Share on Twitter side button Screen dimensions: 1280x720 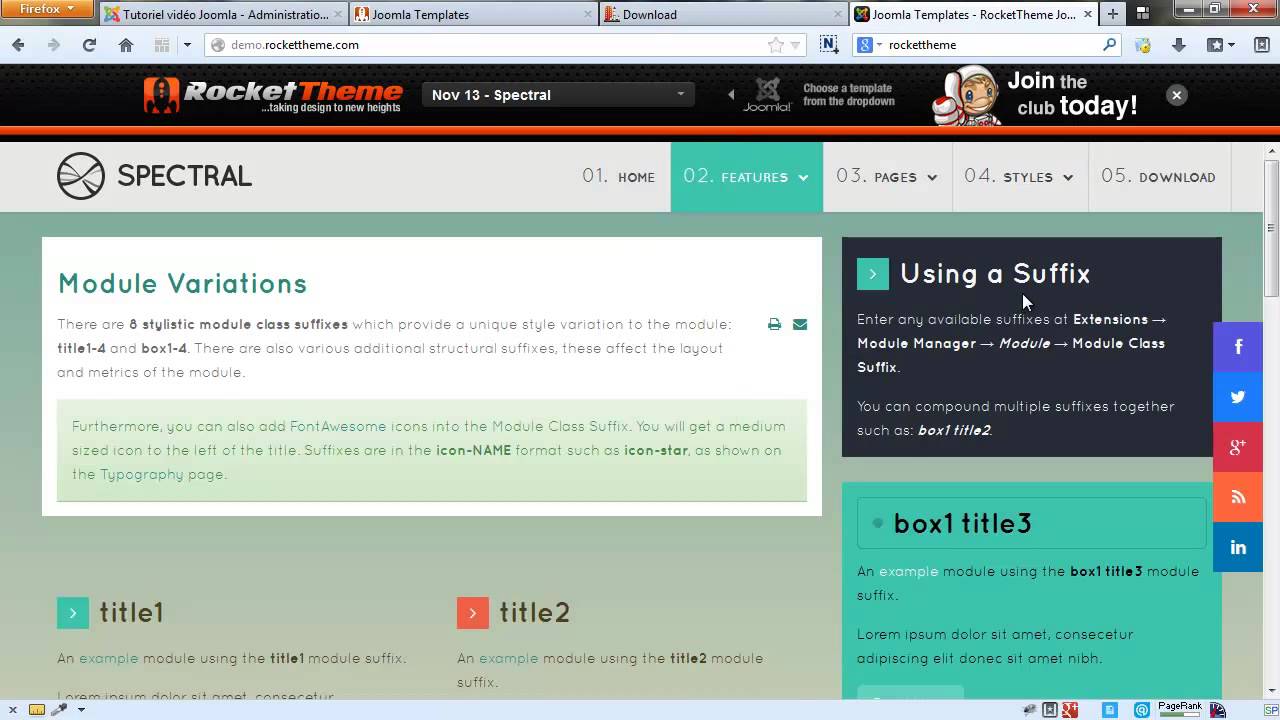click(1238, 397)
